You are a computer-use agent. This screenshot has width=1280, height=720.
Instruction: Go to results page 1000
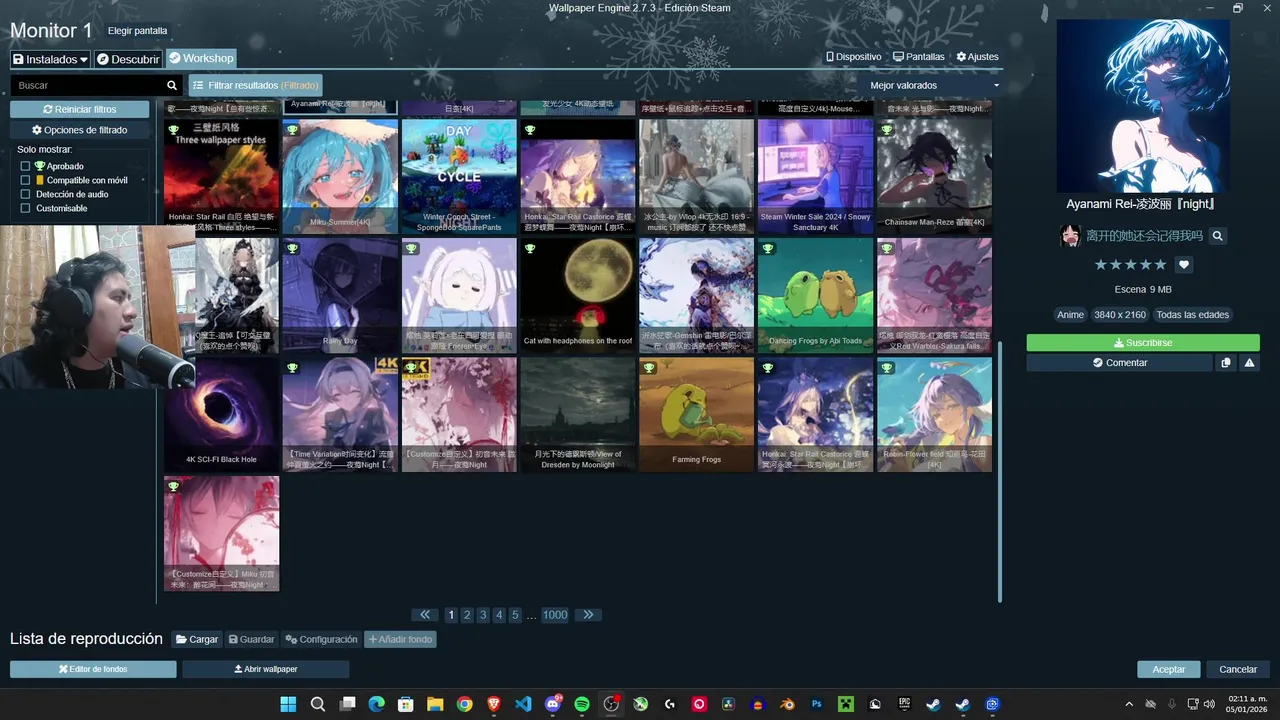tap(555, 615)
